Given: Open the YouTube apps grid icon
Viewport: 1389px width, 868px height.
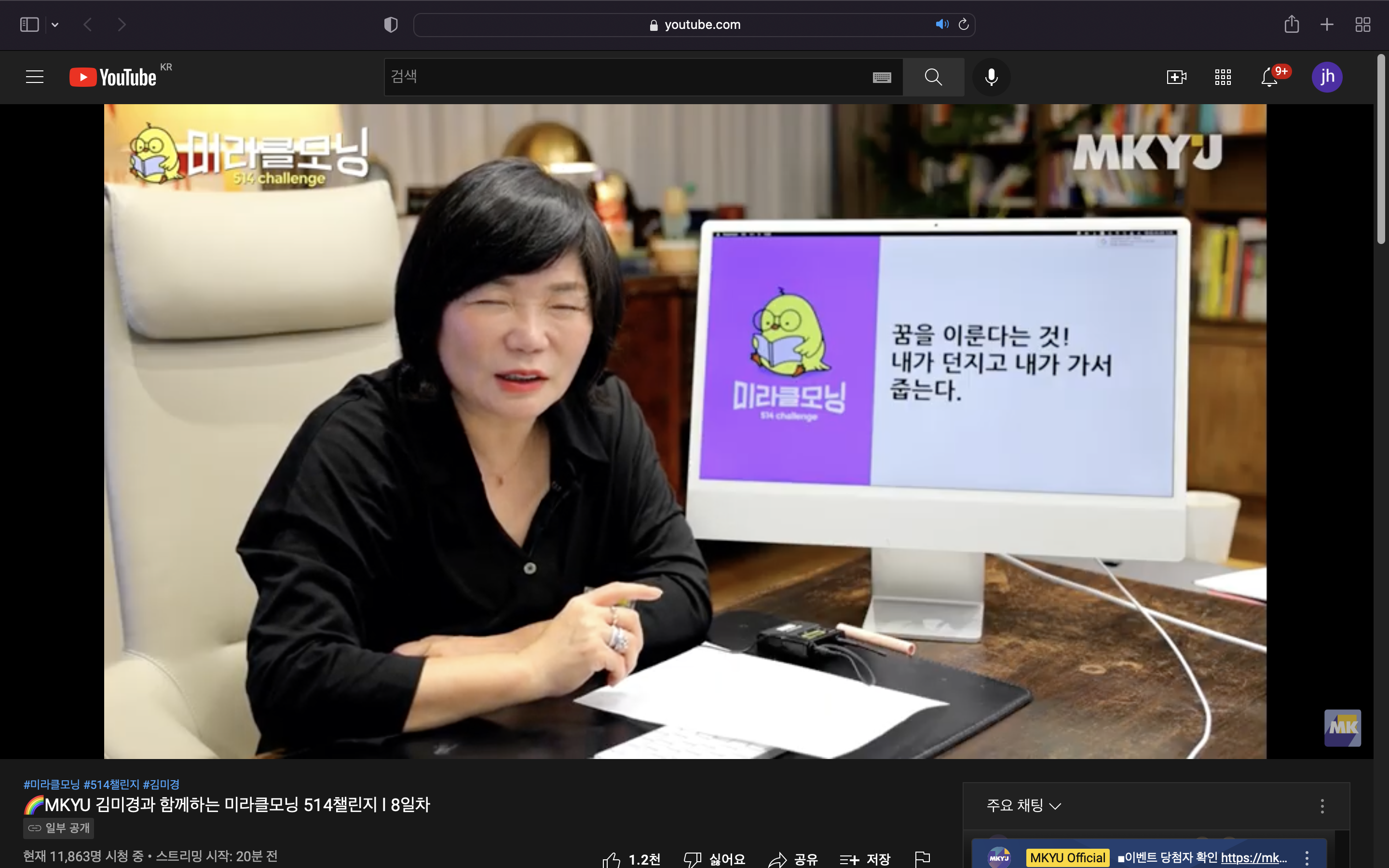Looking at the screenshot, I should click(x=1223, y=77).
